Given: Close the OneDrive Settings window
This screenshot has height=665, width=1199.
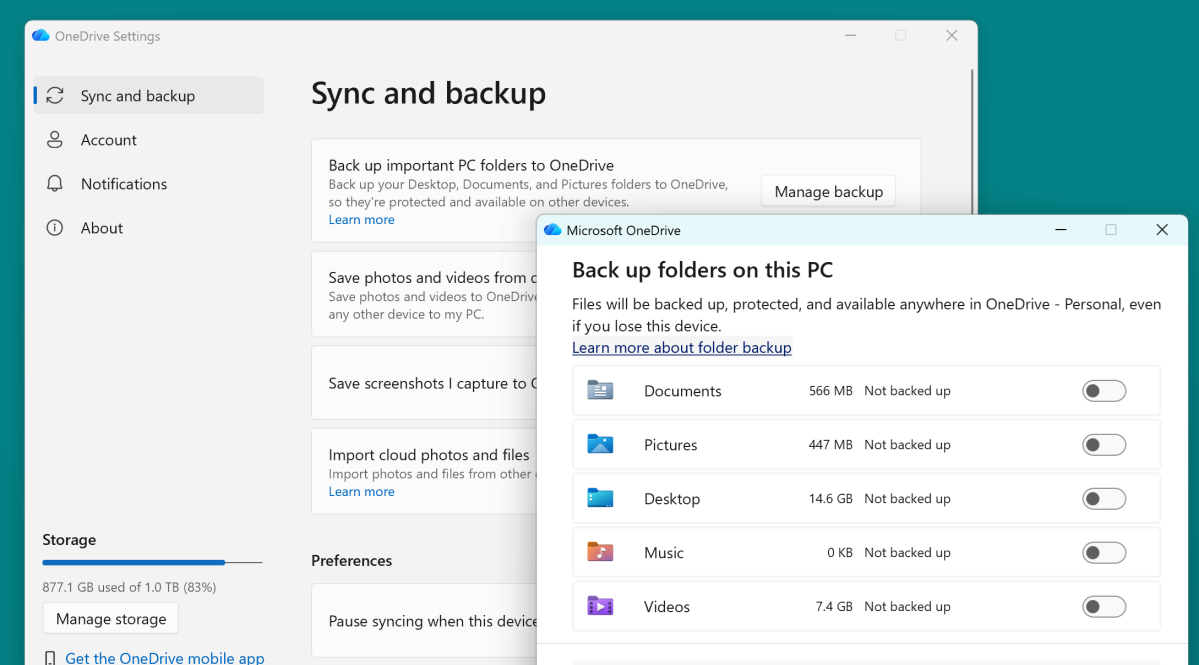Looking at the screenshot, I should coord(951,36).
